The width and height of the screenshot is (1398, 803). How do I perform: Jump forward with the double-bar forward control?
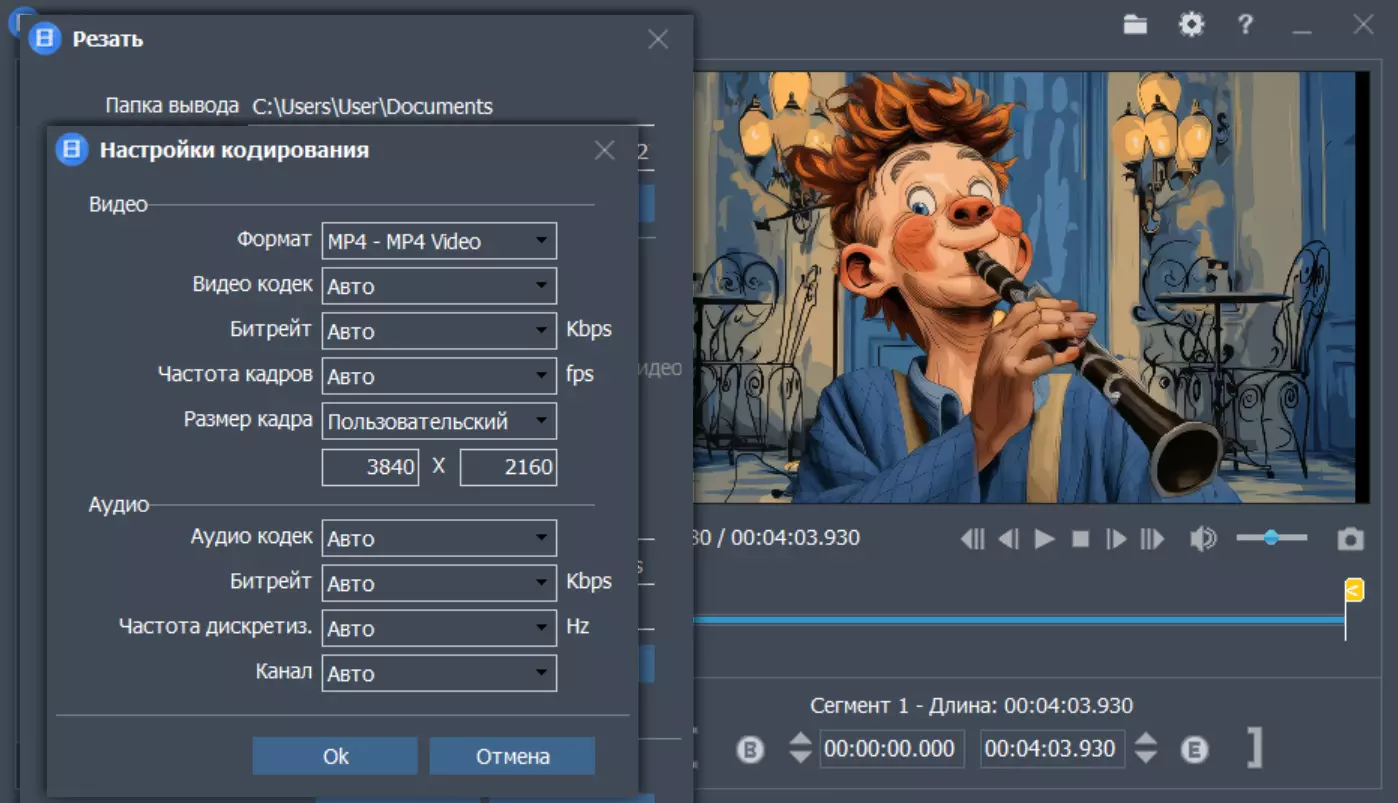(1152, 539)
